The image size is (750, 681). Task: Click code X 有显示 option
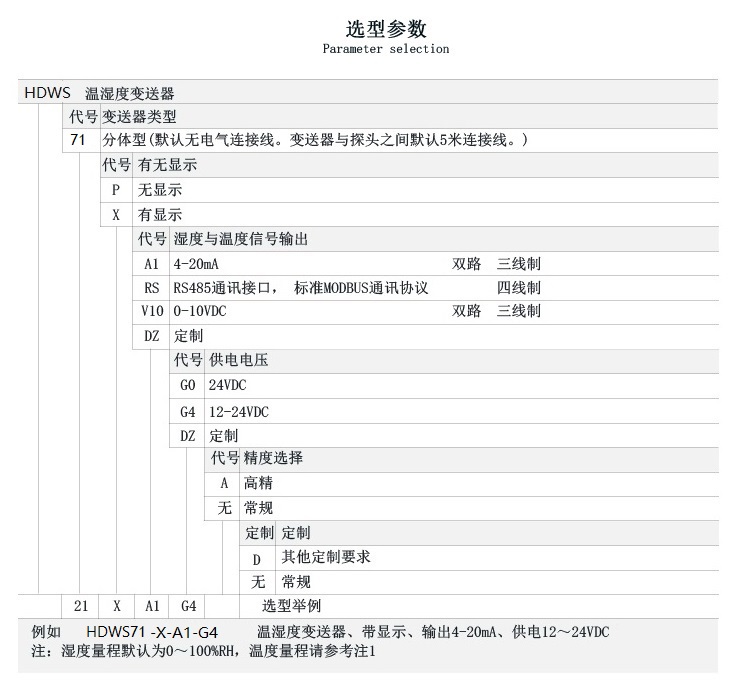(409, 215)
